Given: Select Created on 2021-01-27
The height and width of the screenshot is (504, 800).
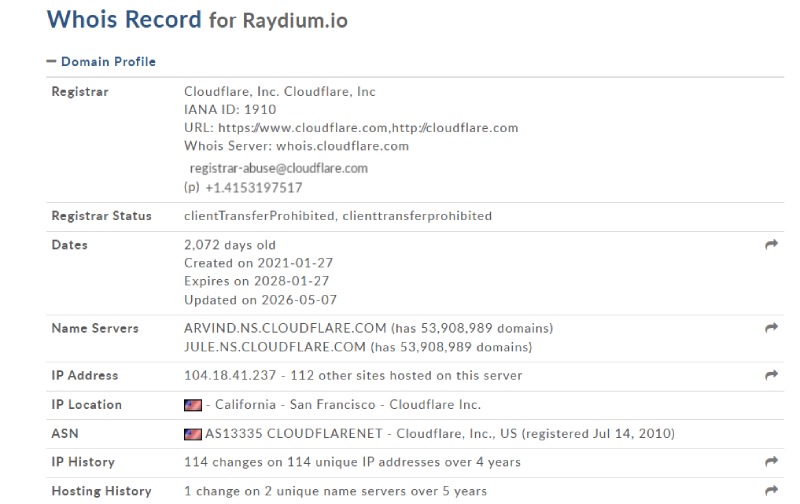Looking at the screenshot, I should click(x=259, y=263).
